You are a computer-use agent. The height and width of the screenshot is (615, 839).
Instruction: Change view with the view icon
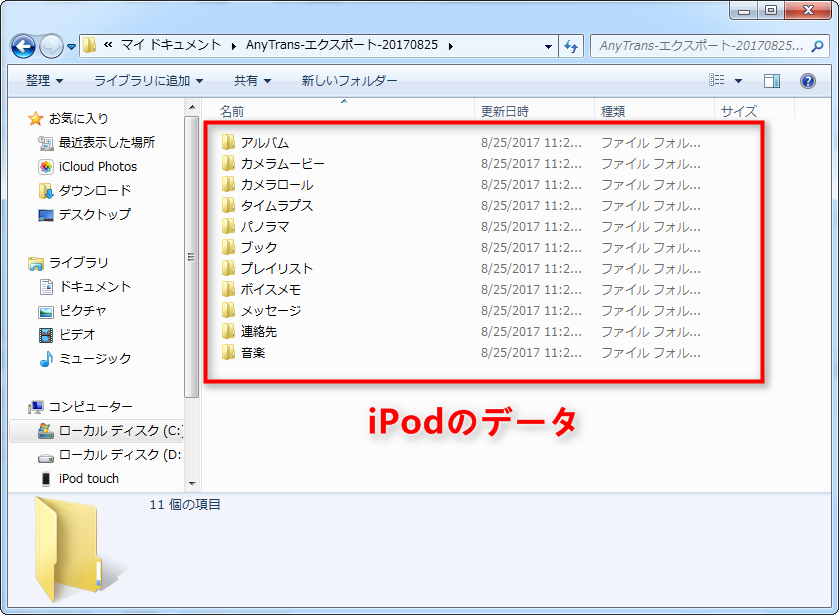pos(716,80)
